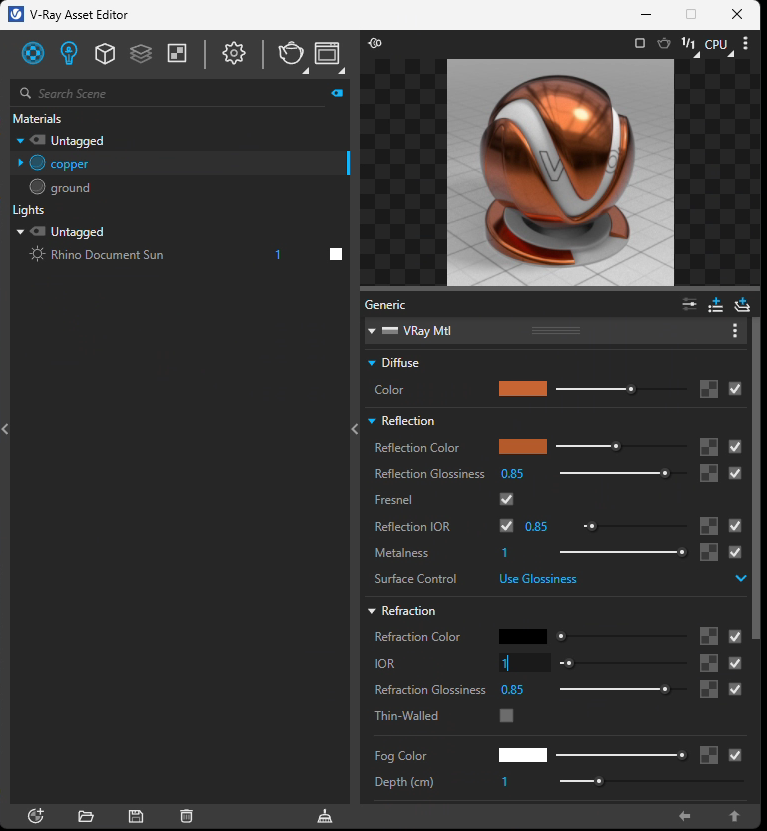
Task: Toggle Metalness texture enable checkbox
Action: click(735, 552)
